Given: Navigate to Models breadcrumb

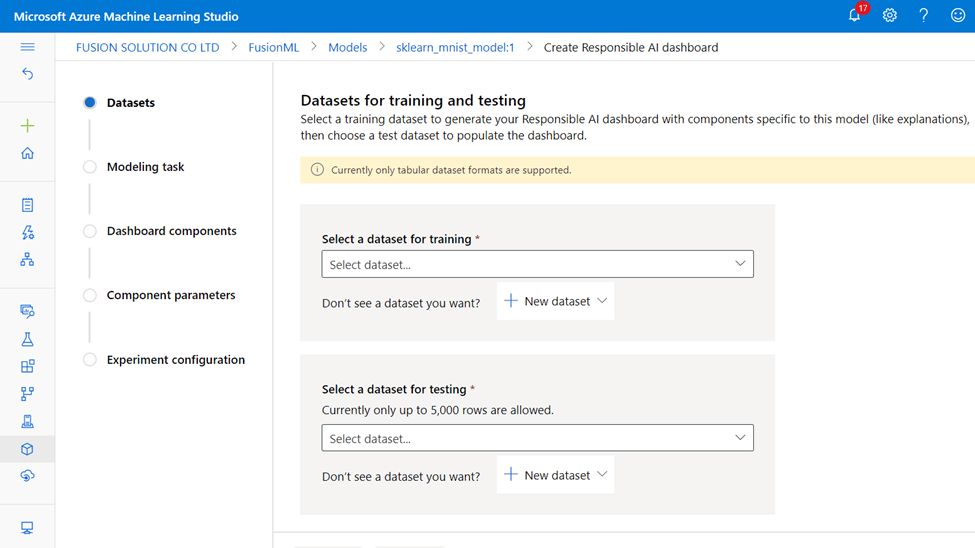Looking at the screenshot, I should (348, 47).
